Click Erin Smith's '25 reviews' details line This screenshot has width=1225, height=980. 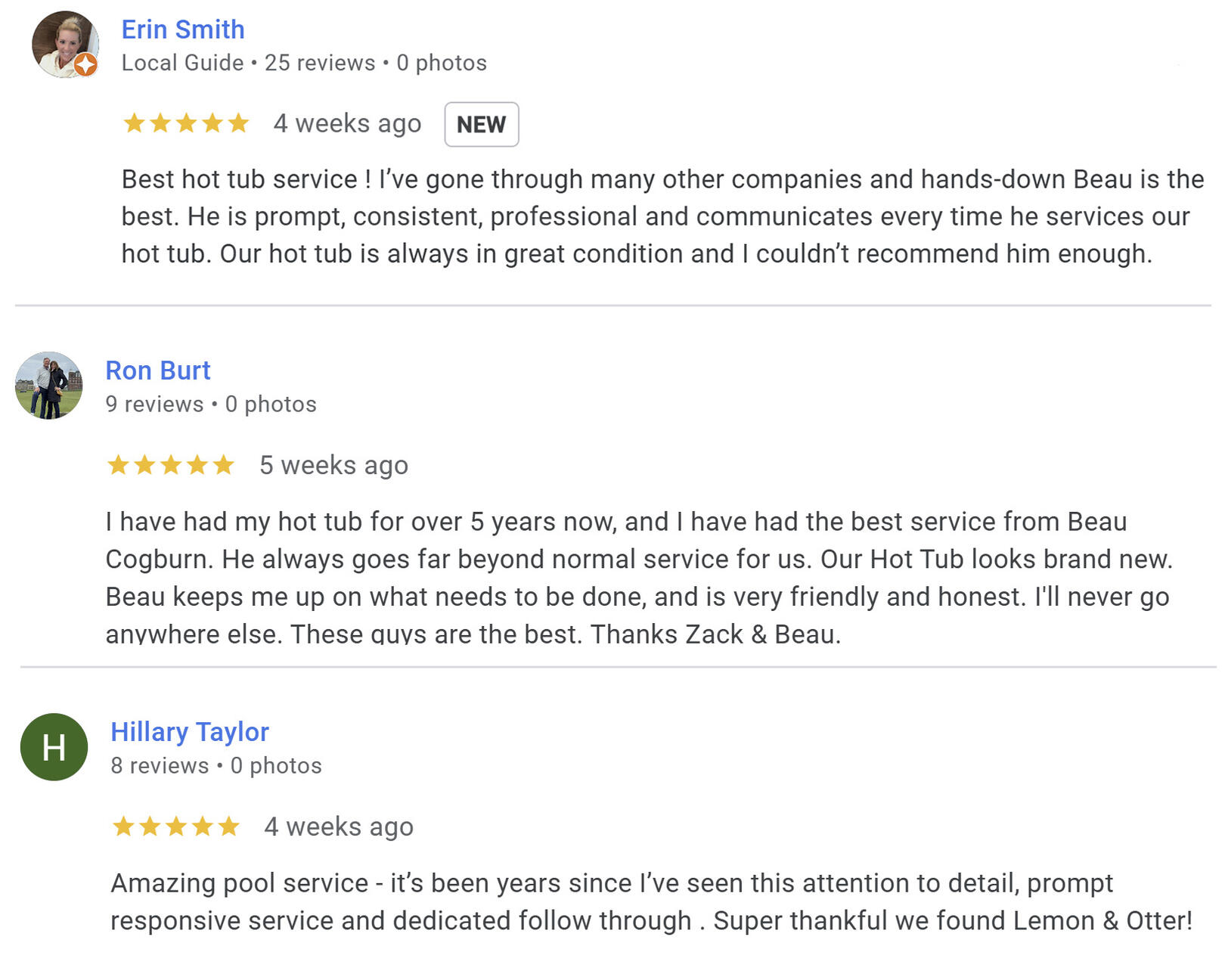(304, 63)
